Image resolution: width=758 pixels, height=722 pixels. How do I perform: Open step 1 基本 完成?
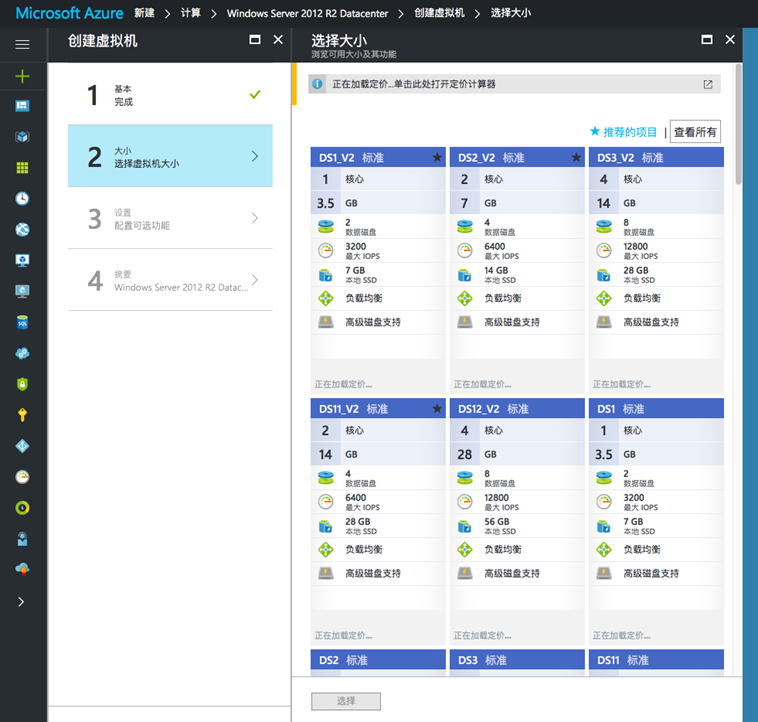170,94
